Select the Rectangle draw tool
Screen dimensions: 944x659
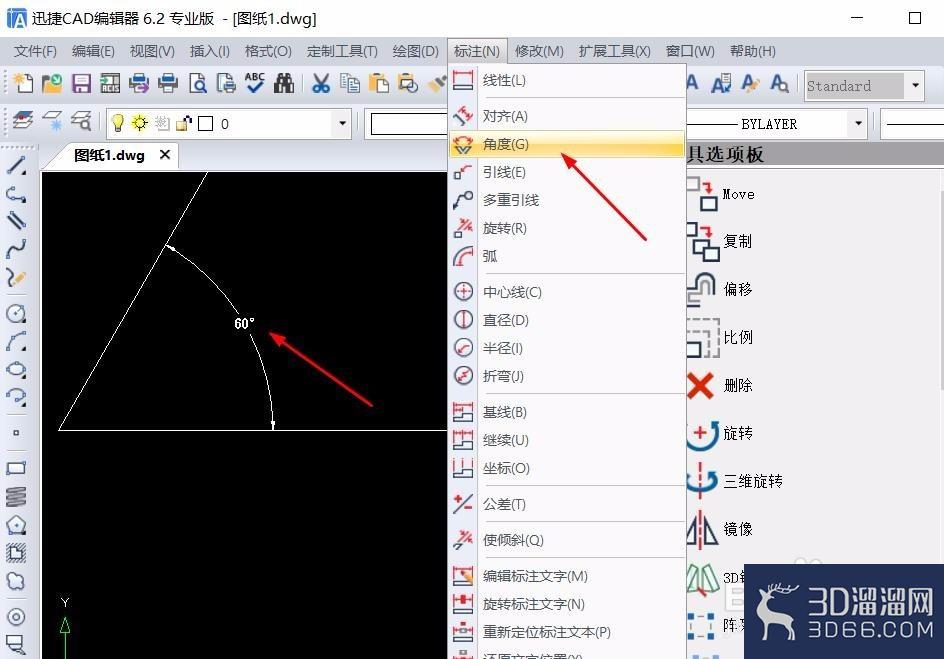click(x=16, y=468)
